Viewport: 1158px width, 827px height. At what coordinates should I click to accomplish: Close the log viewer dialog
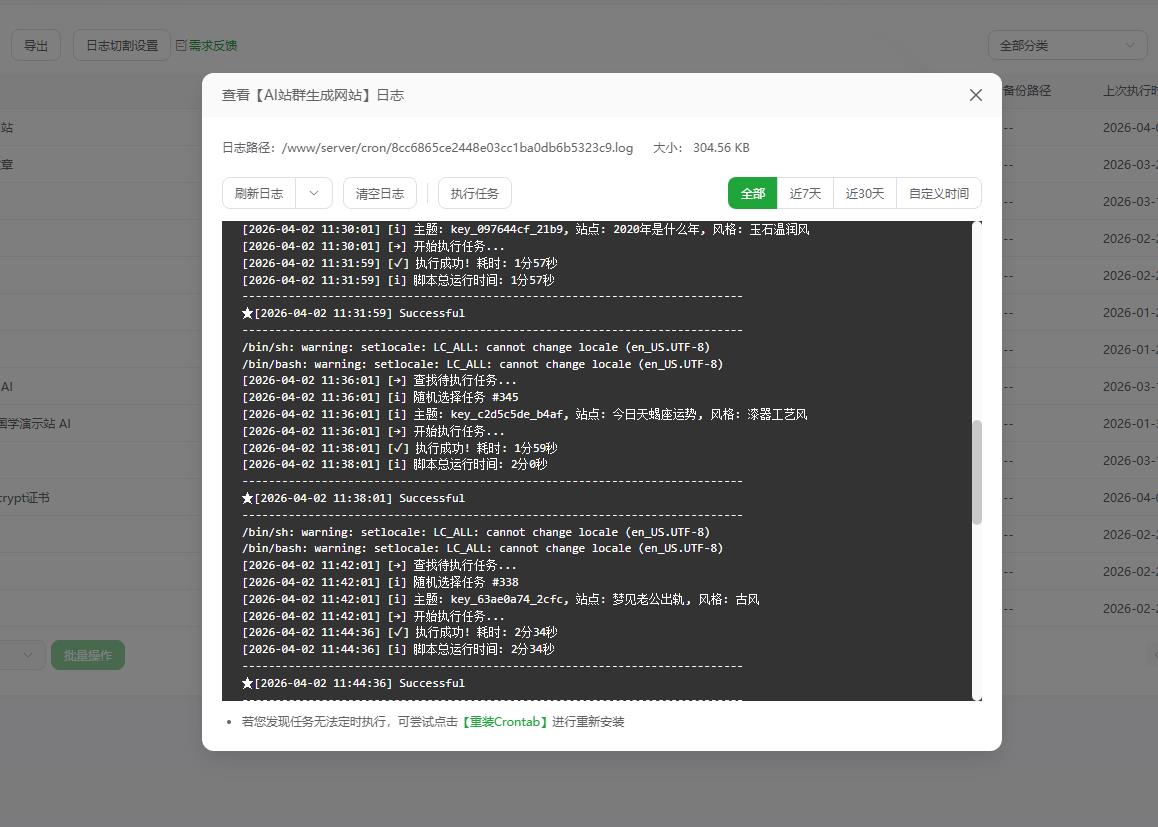pyautogui.click(x=975, y=95)
